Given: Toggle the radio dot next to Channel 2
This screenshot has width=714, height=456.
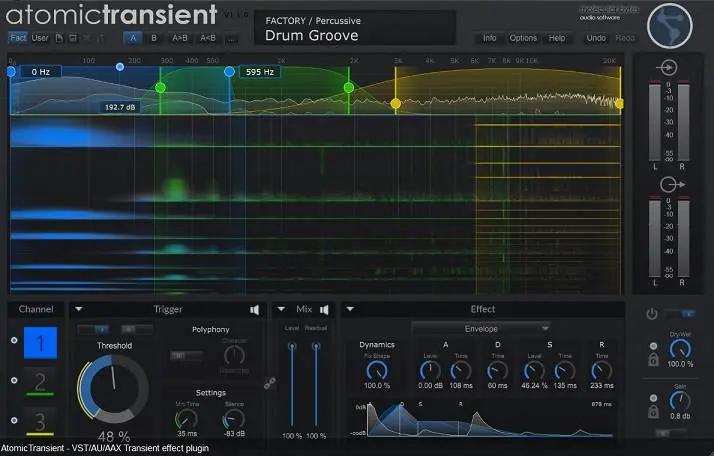Looking at the screenshot, I should pyautogui.click(x=14, y=380).
